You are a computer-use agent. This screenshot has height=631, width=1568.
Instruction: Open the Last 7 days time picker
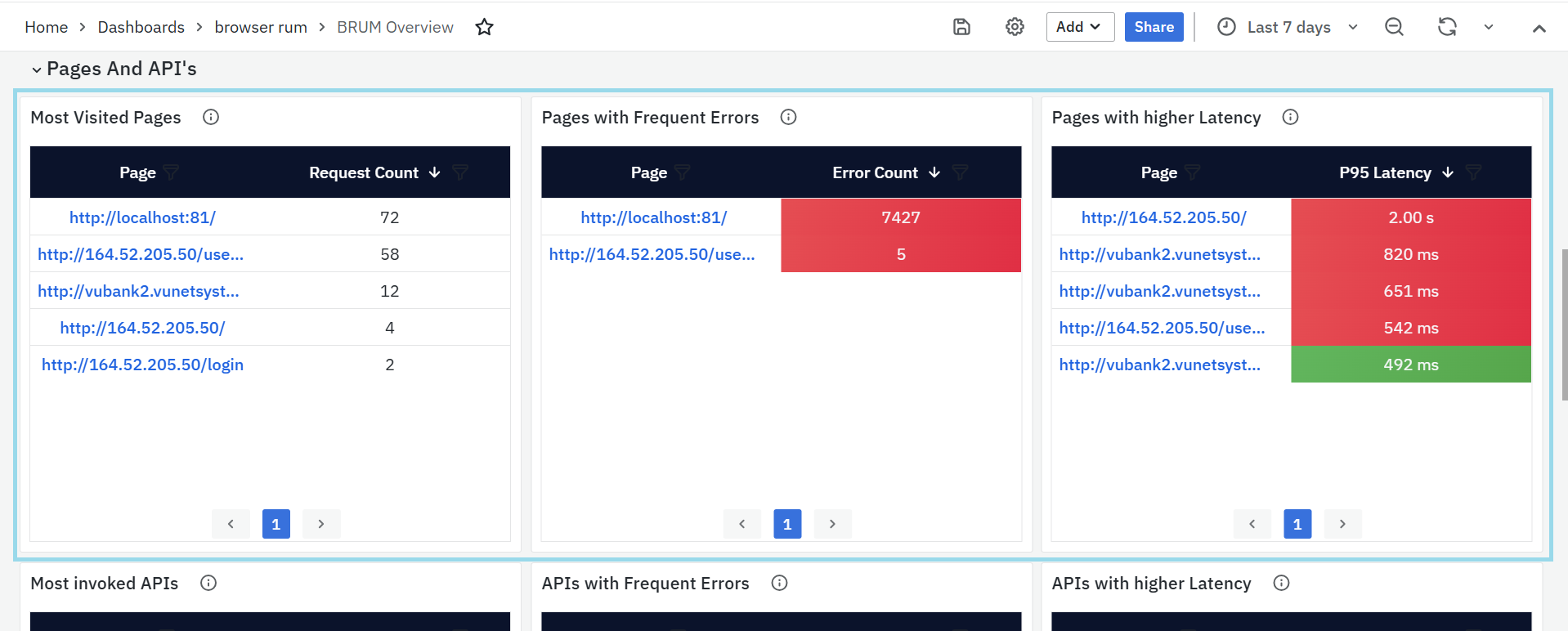pos(1288,27)
